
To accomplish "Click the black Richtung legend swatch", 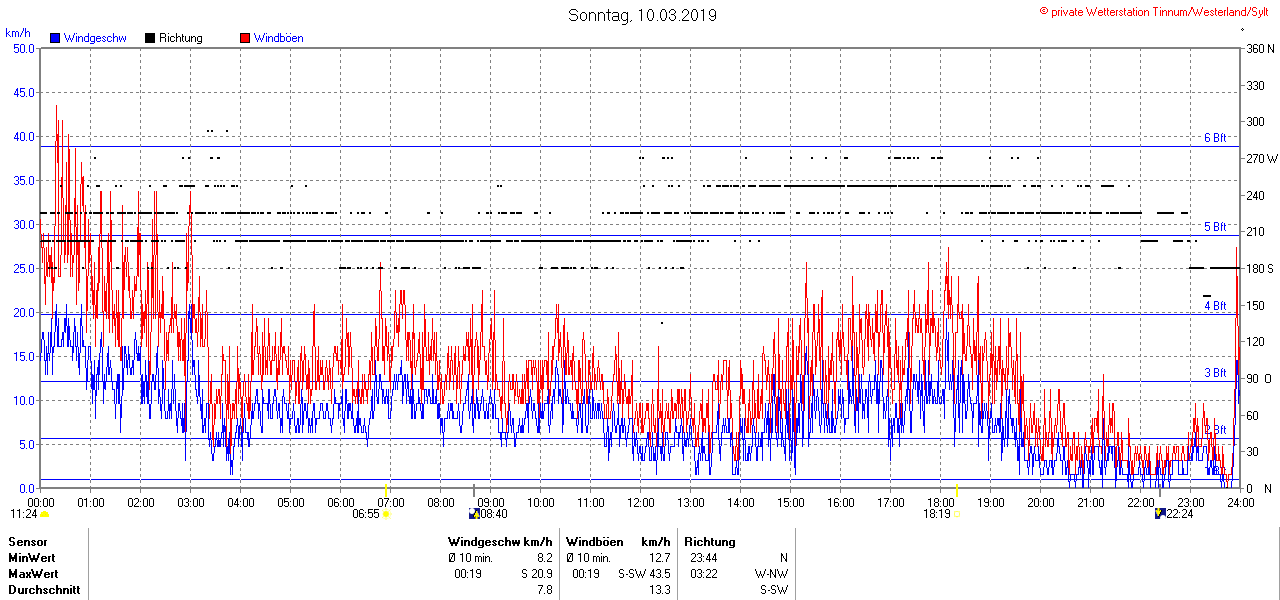I will 150,38.
